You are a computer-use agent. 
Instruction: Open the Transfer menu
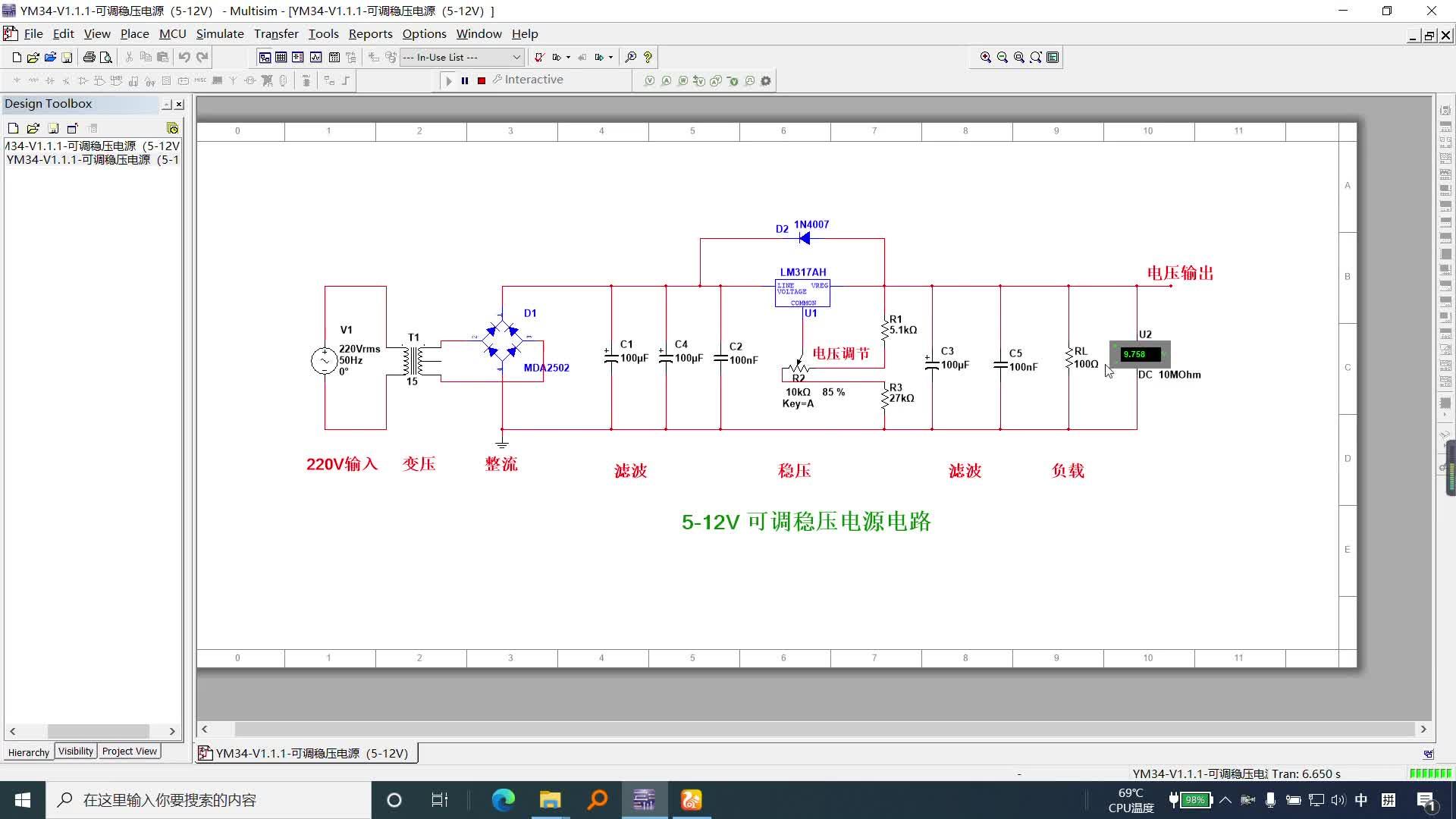point(276,33)
